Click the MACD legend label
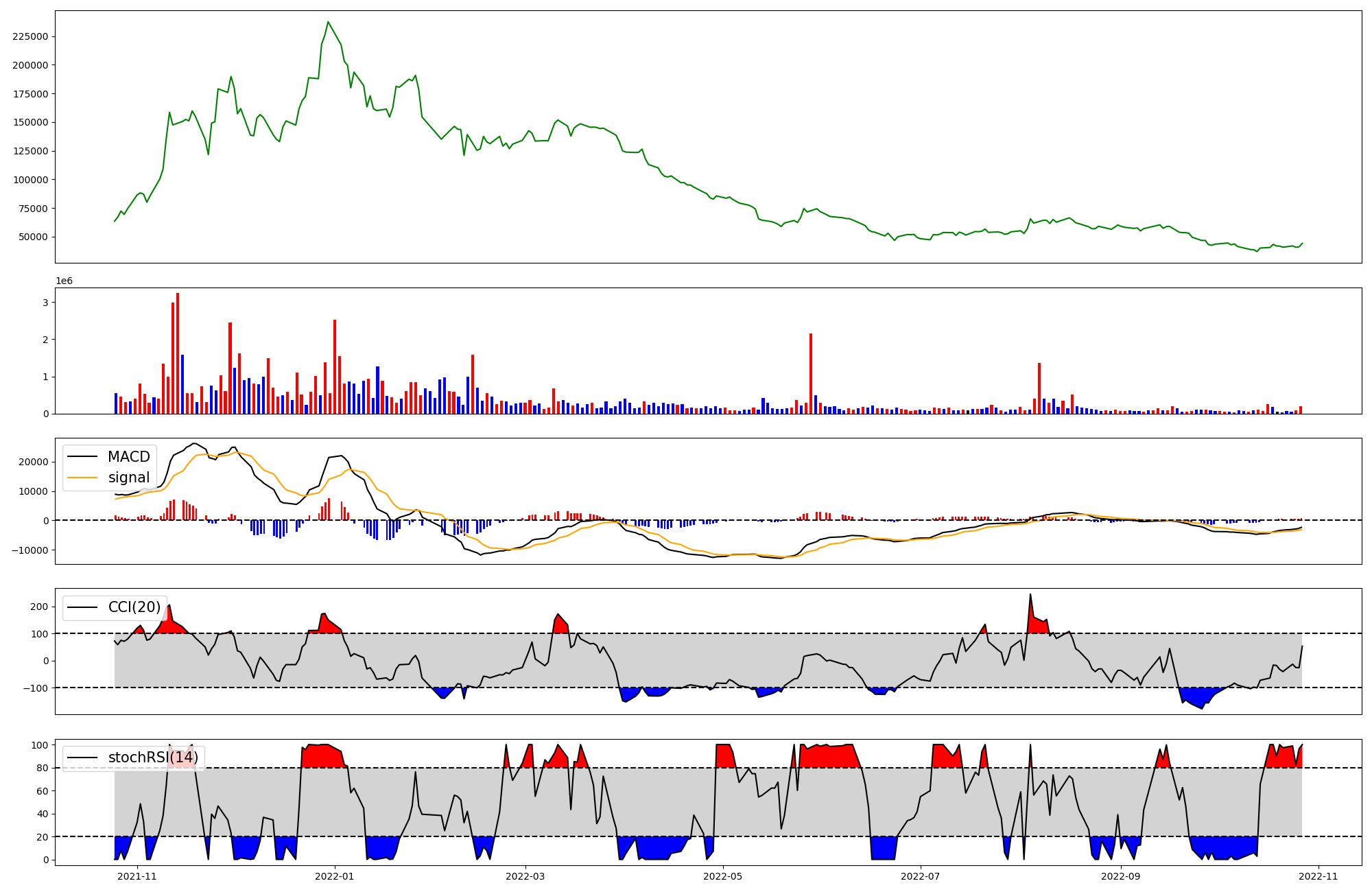Viewport: 1372px width, 892px height. coord(128,457)
